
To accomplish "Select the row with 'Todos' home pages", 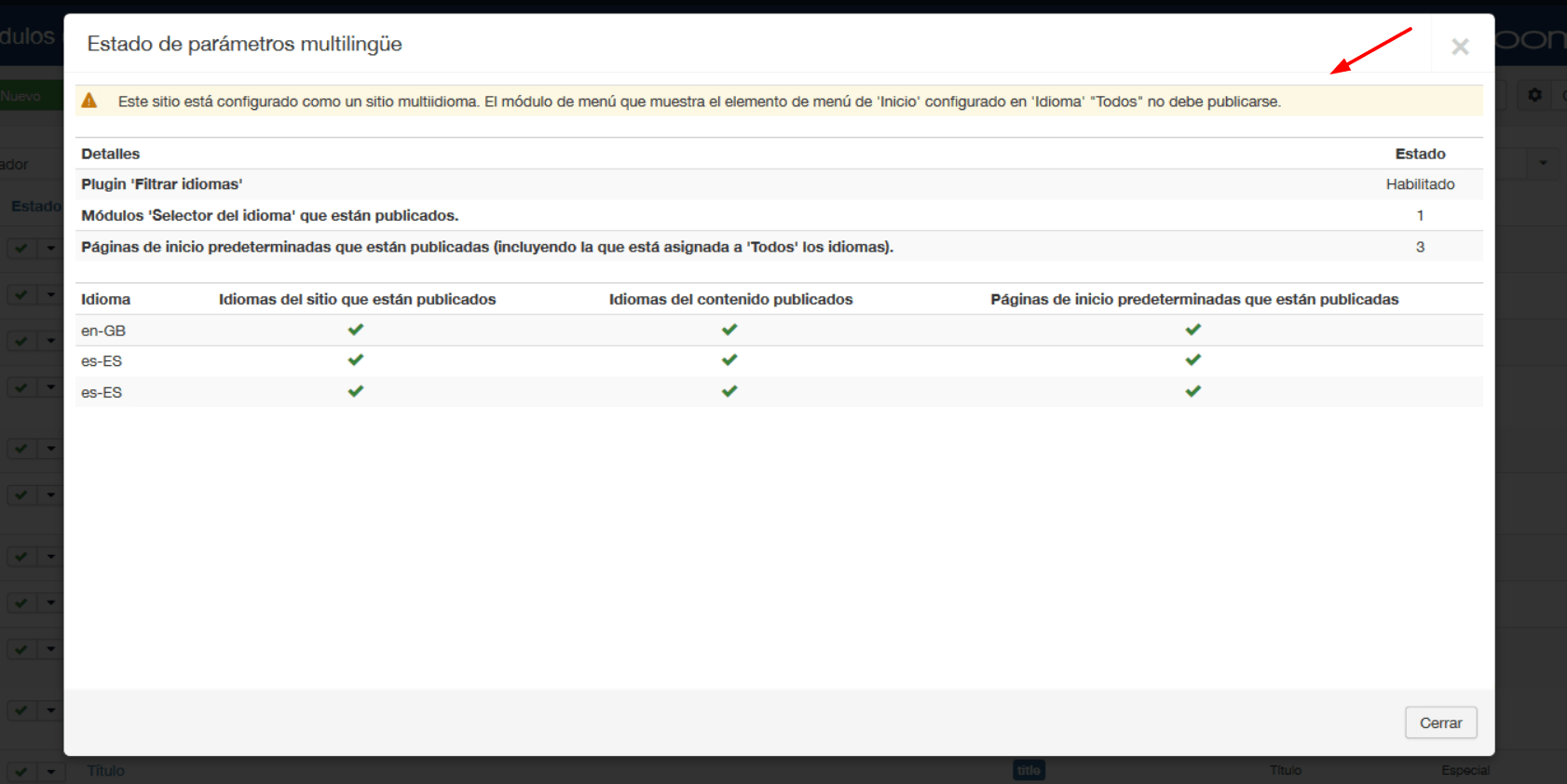I will coord(779,247).
